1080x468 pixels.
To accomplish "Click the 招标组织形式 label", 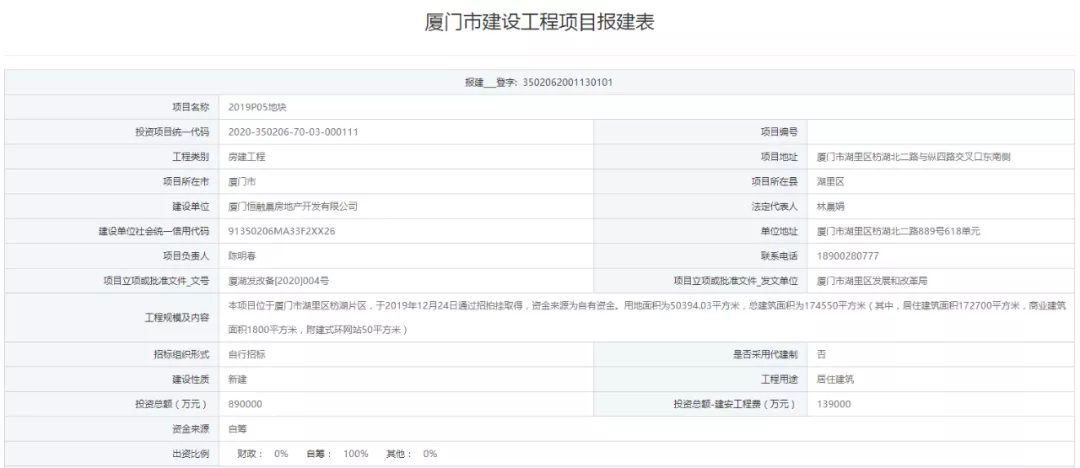I will pos(181,354).
